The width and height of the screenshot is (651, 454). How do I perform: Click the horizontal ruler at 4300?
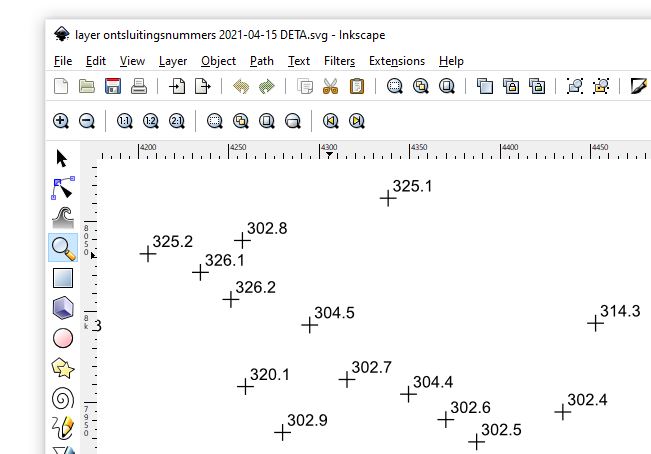(x=329, y=152)
